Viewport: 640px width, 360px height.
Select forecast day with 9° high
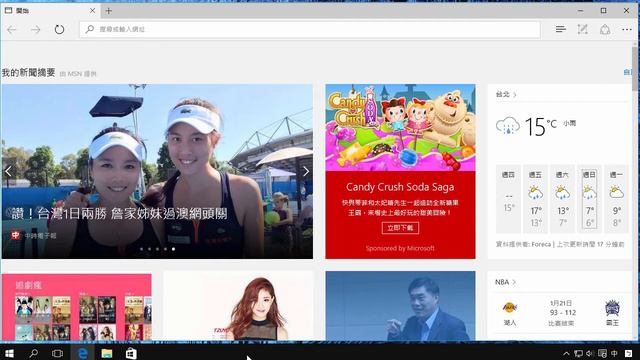pos(616,199)
